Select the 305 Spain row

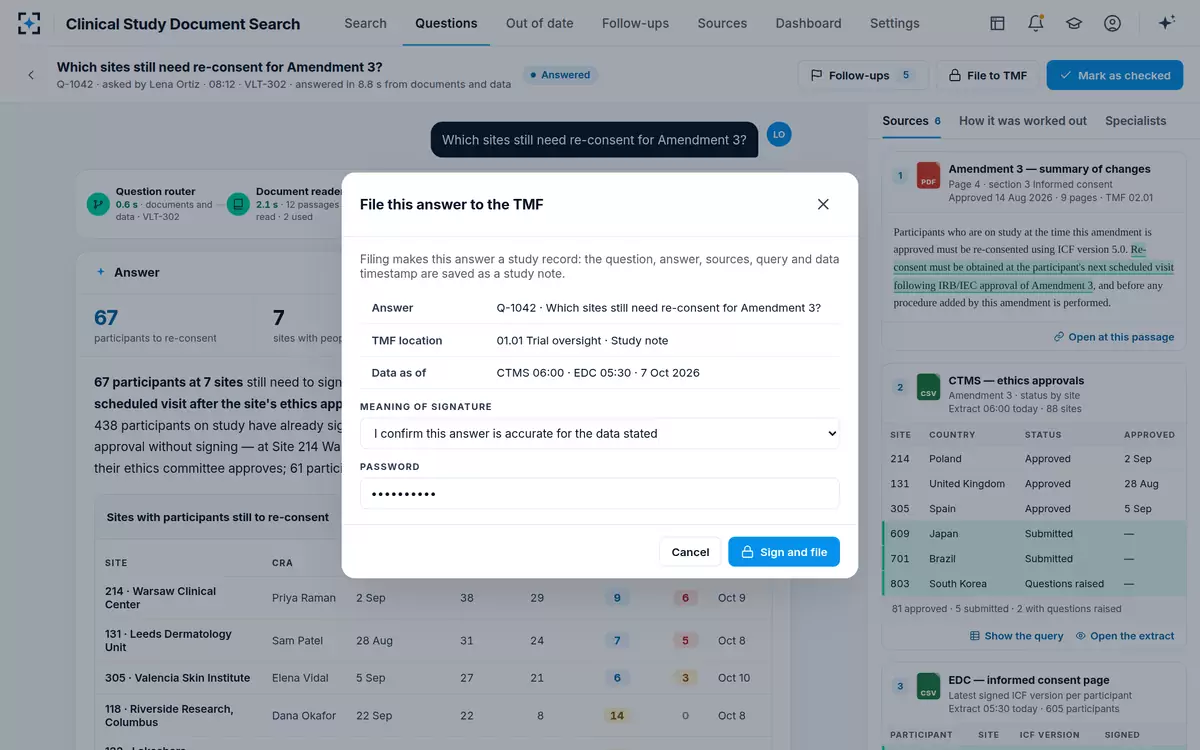tap(1034, 509)
